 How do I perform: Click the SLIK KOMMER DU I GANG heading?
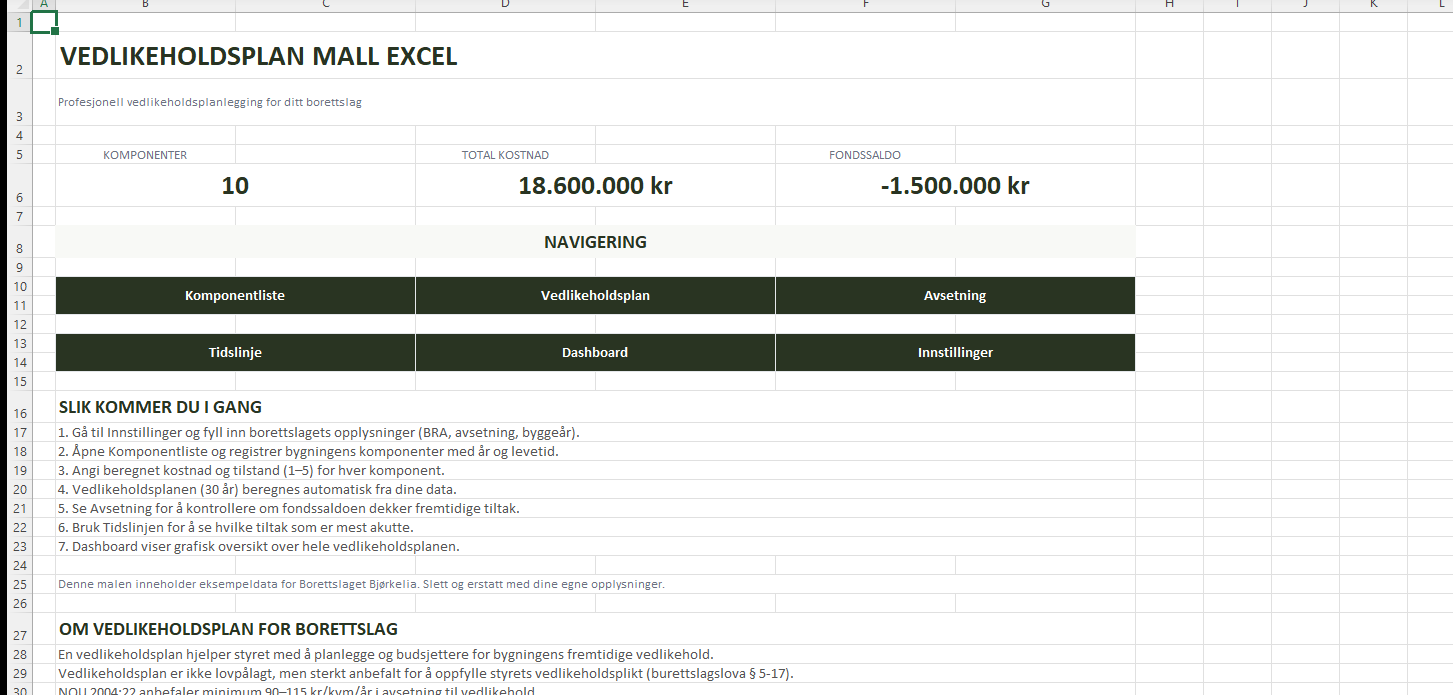pyautogui.click(x=160, y=407)
